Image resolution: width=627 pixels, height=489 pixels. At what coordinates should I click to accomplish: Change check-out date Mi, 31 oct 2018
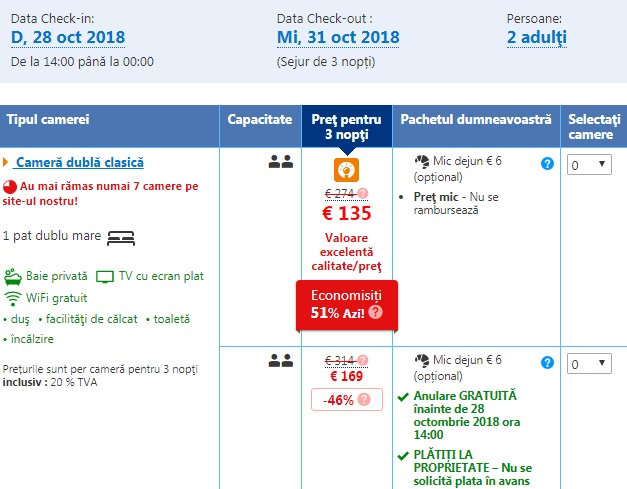click(338, 38)
